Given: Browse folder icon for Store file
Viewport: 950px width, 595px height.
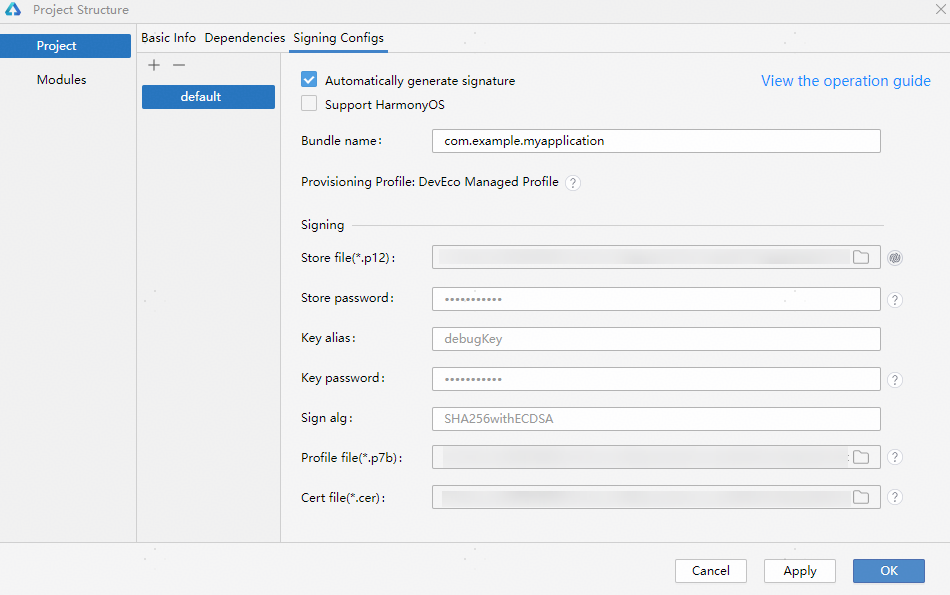Looking at the screenshot, I should tap(860, 258).
